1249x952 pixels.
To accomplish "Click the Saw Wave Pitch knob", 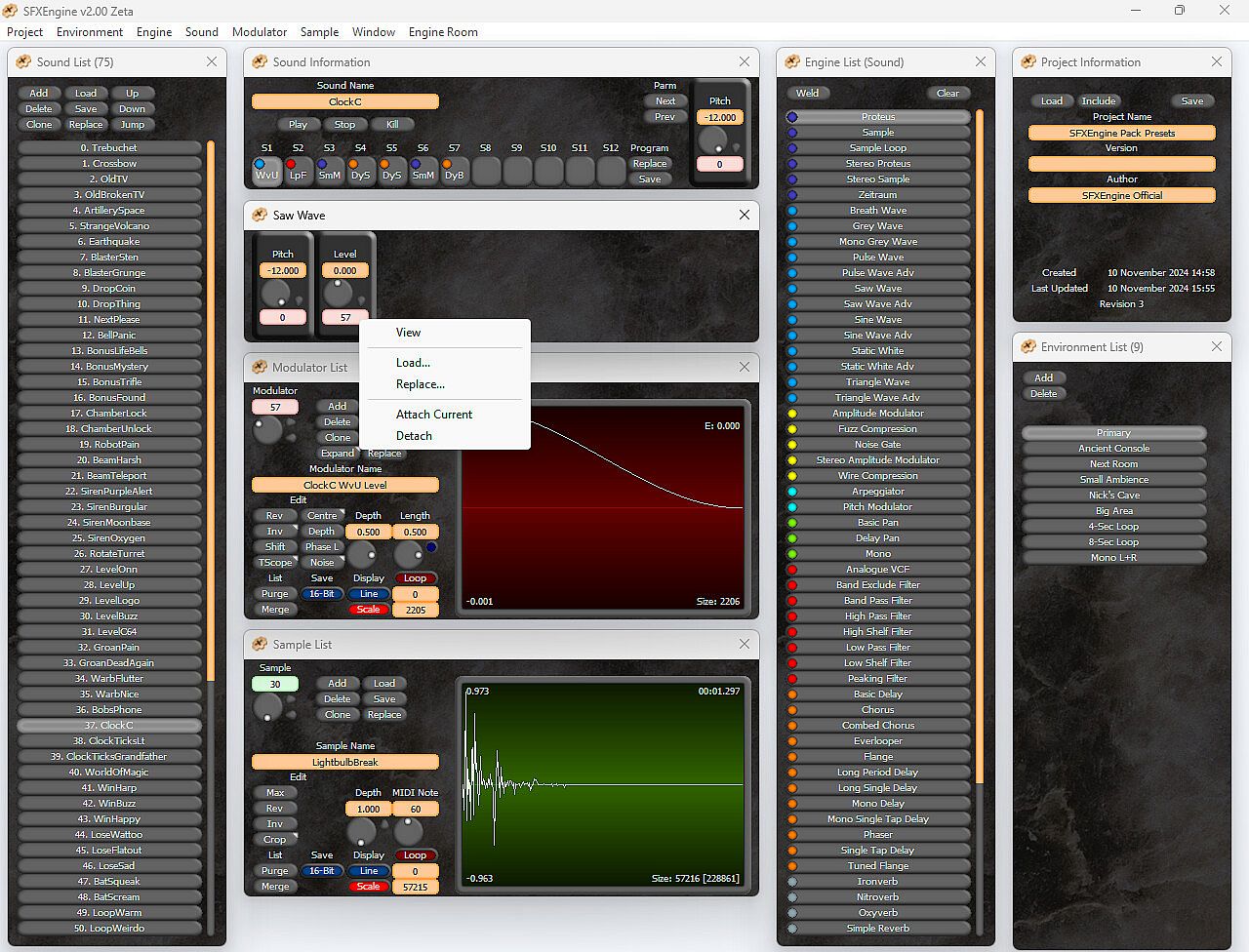I will [277, 293].
